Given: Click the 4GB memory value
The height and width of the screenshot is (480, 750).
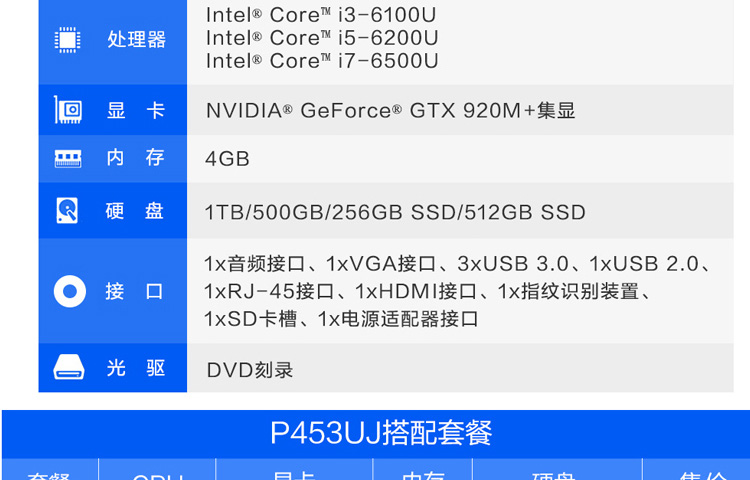Looking at the screenshot, I should [227, 159].
